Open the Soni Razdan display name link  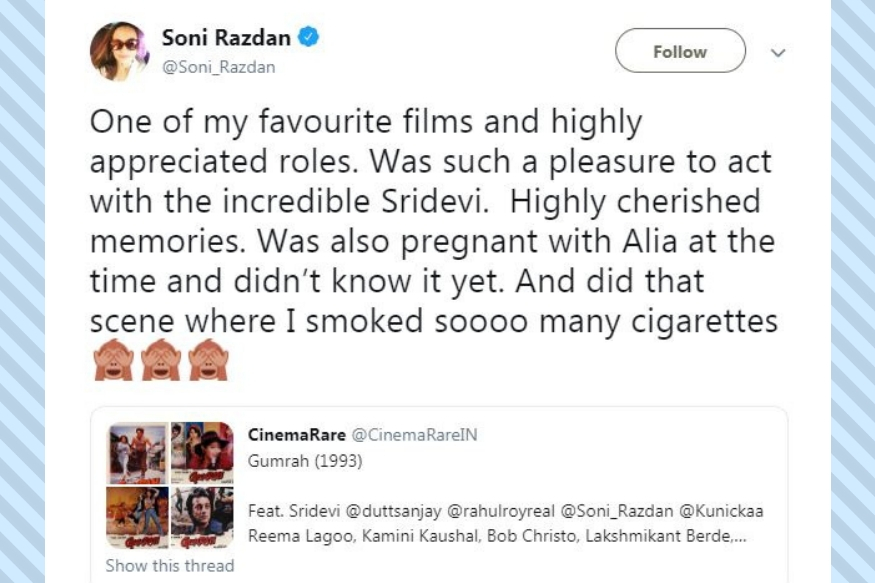coord(226,37)
